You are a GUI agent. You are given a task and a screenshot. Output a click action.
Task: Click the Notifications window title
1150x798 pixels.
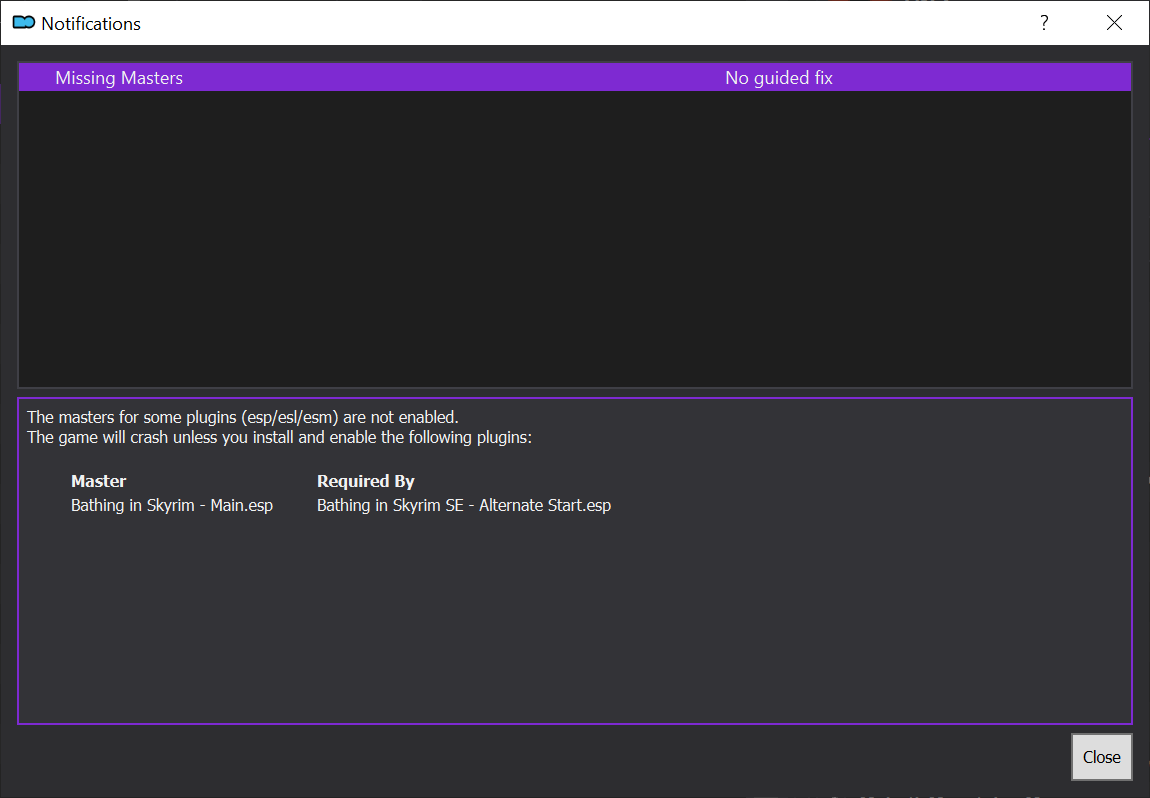91,23
